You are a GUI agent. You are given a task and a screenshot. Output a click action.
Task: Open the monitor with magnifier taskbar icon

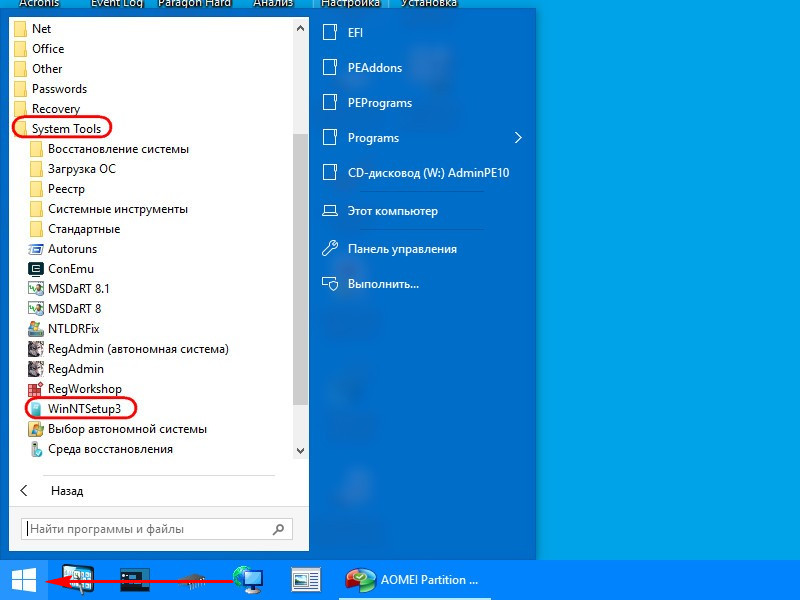78,580
